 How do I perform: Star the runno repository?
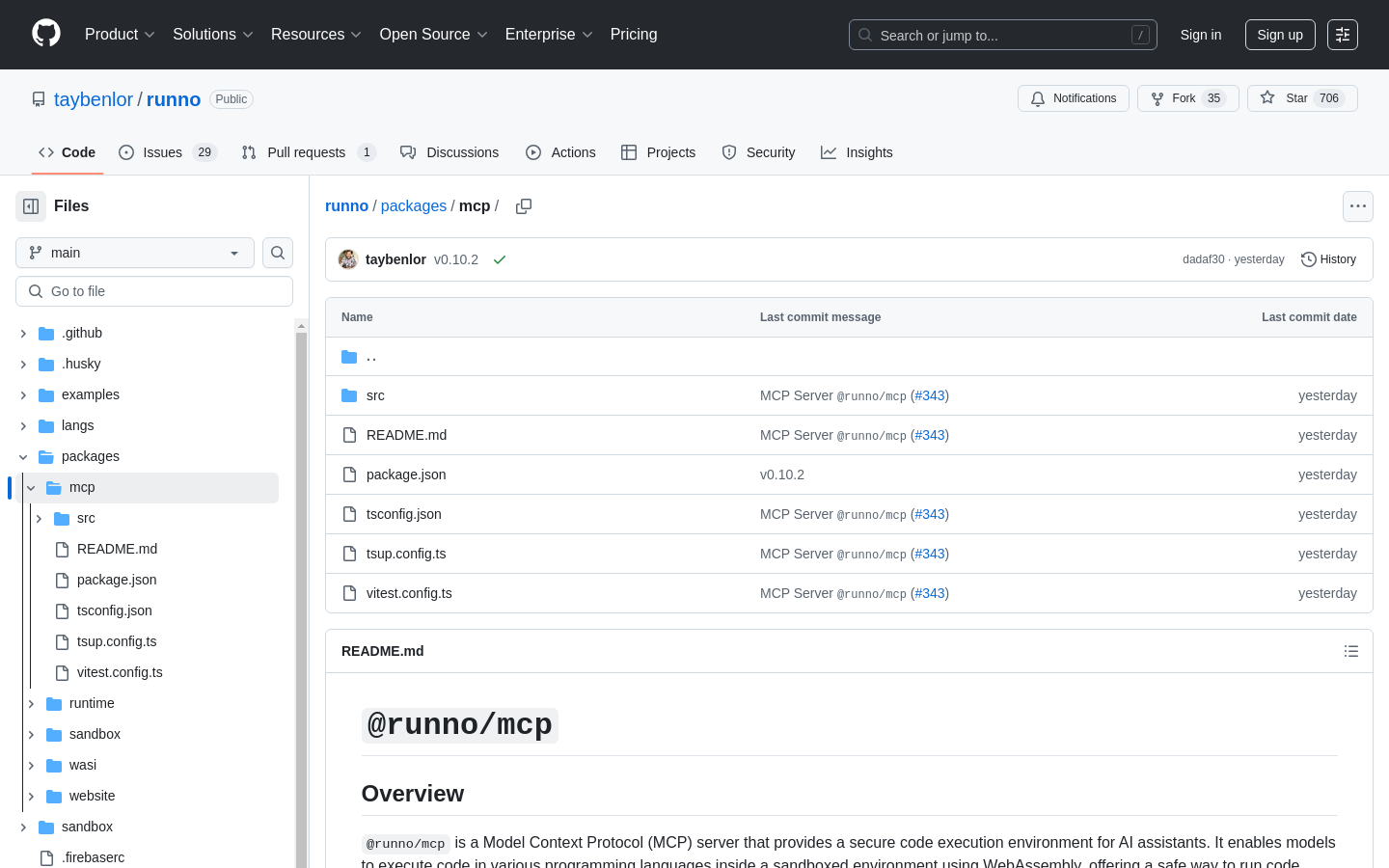coord(1302,98)
